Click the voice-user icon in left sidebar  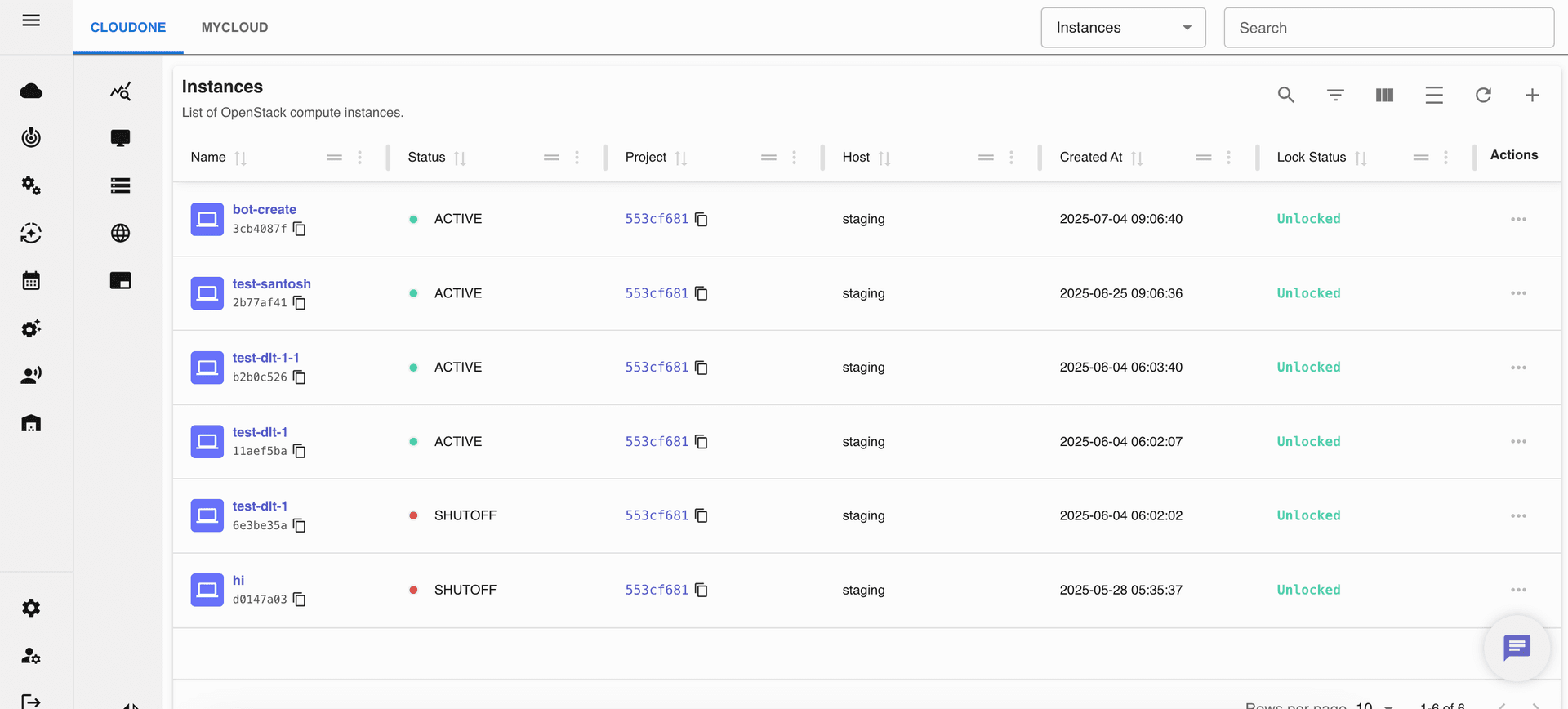31,375
